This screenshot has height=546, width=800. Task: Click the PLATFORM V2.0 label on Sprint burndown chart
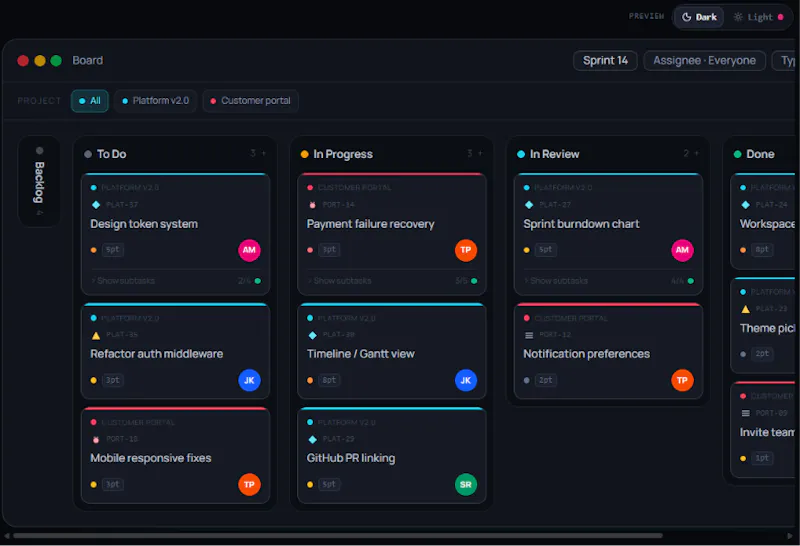click(x=563, y=188)
